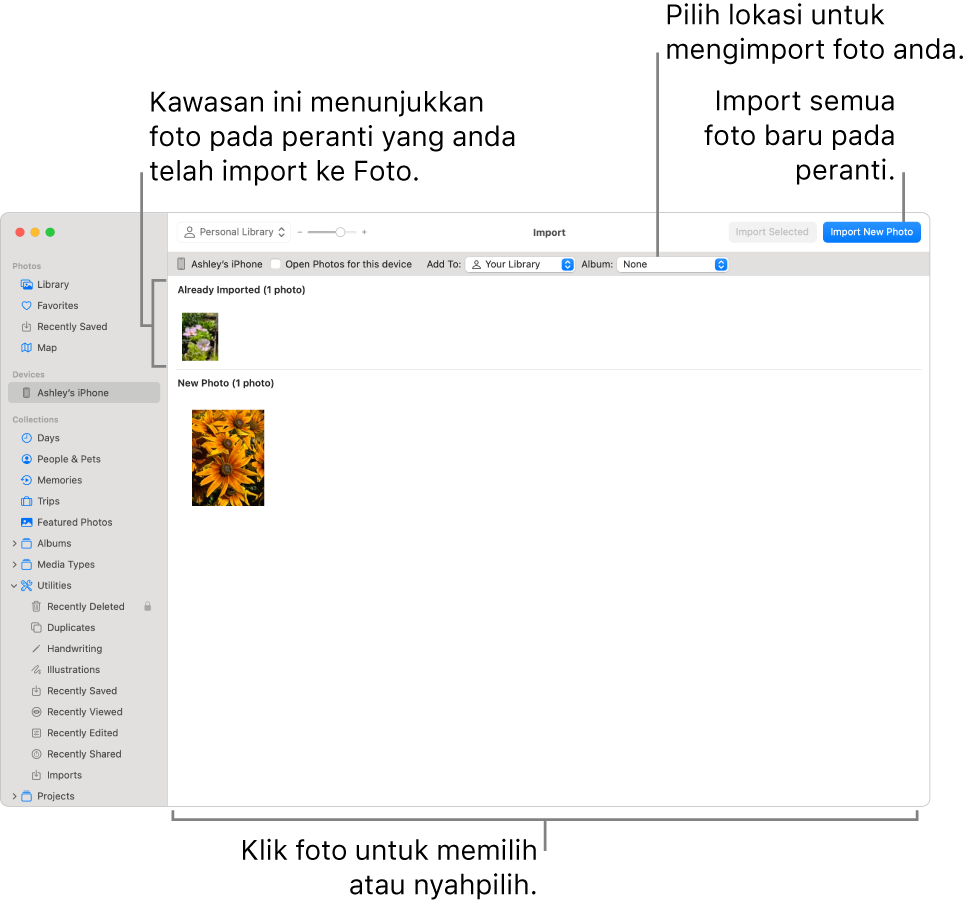The width and height of the screenshot is (979, 907).
Task: Click the New Photo (1 photo) heading
Action: (x=226, y=383)
